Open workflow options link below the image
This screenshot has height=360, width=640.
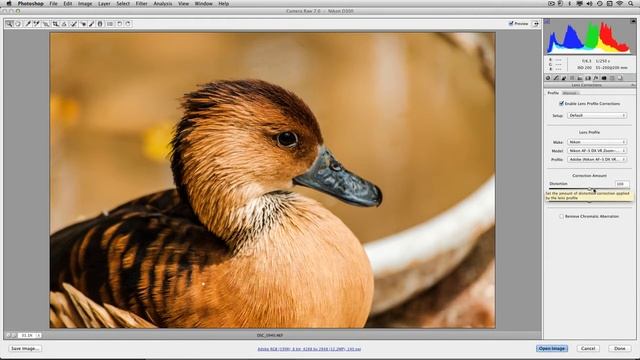309,349
